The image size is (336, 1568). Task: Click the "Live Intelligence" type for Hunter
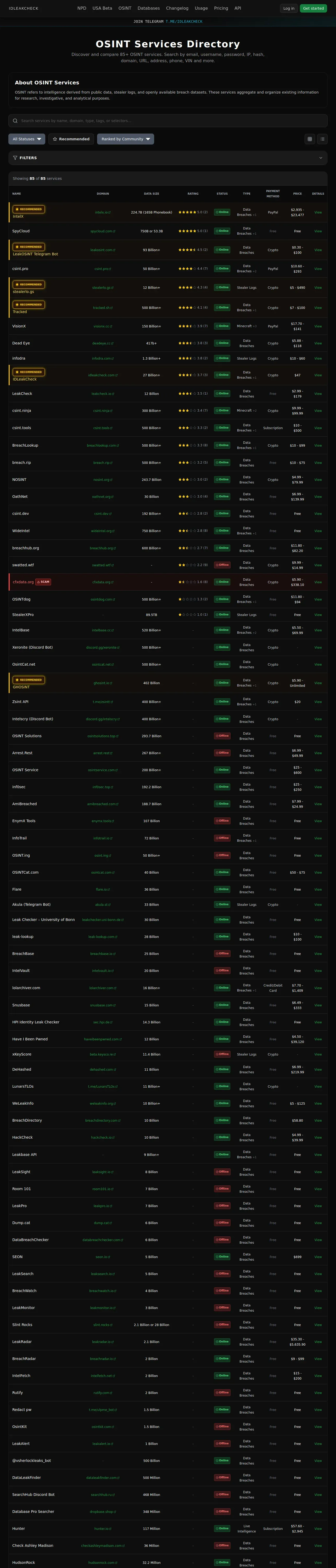click(x=247, y=1529)
